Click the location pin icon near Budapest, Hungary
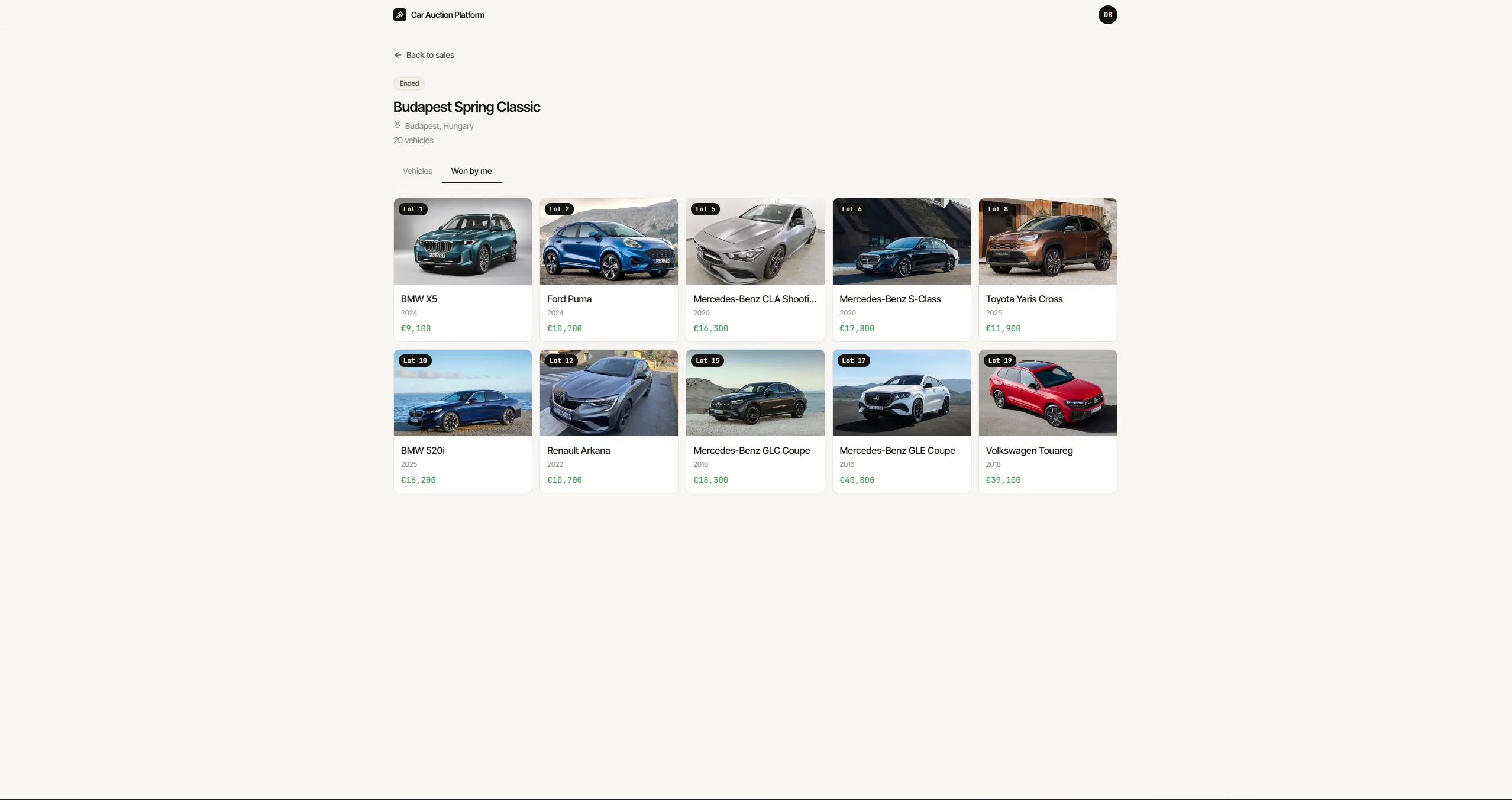This screenshot has height=800, width=1512. click(398, 125)
